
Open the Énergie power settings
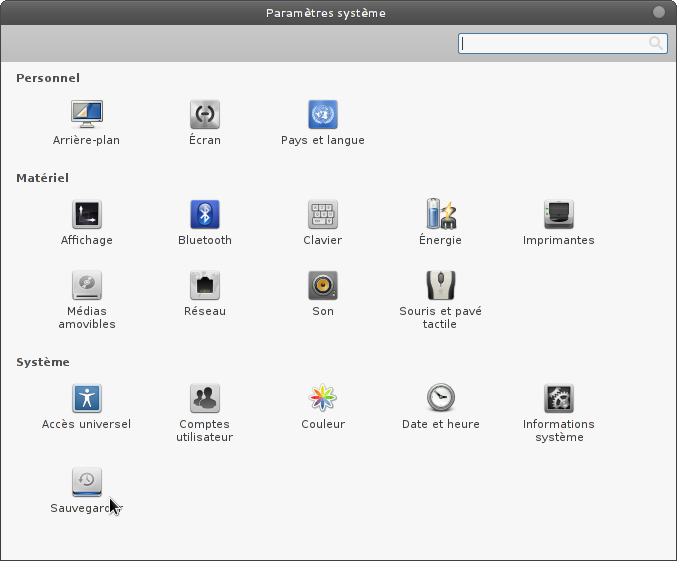coord(441,214)
